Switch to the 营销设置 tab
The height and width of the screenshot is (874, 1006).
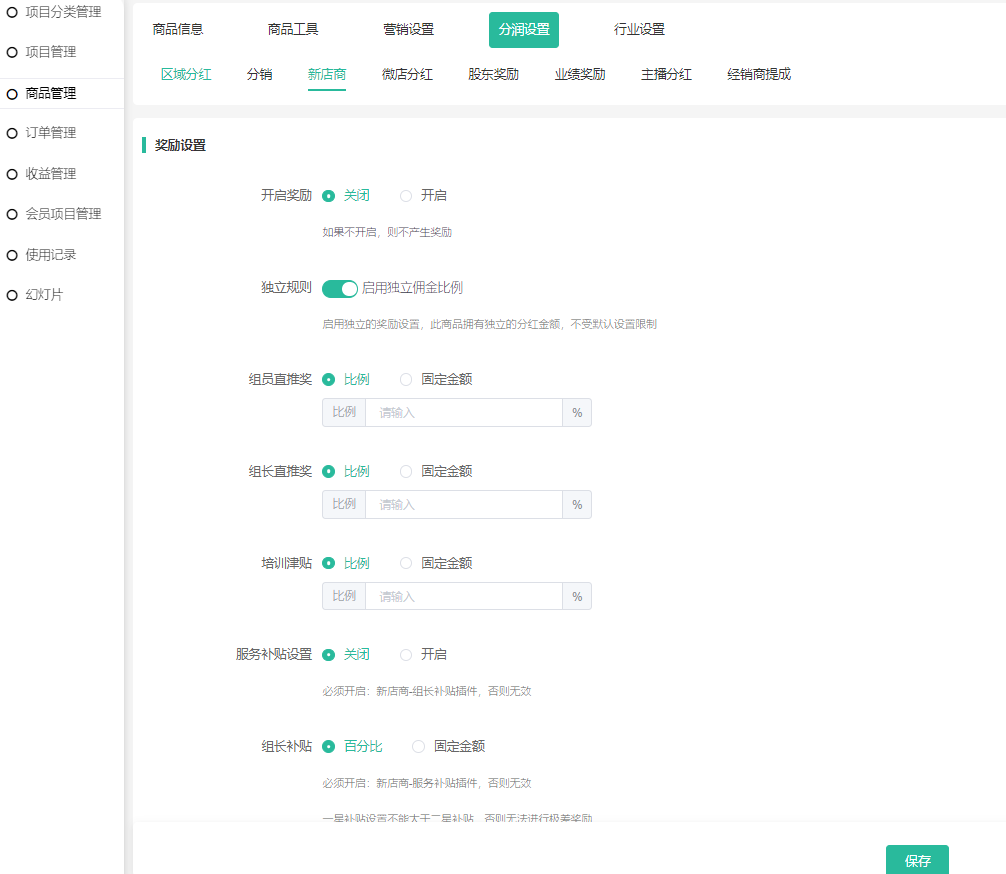408,30
